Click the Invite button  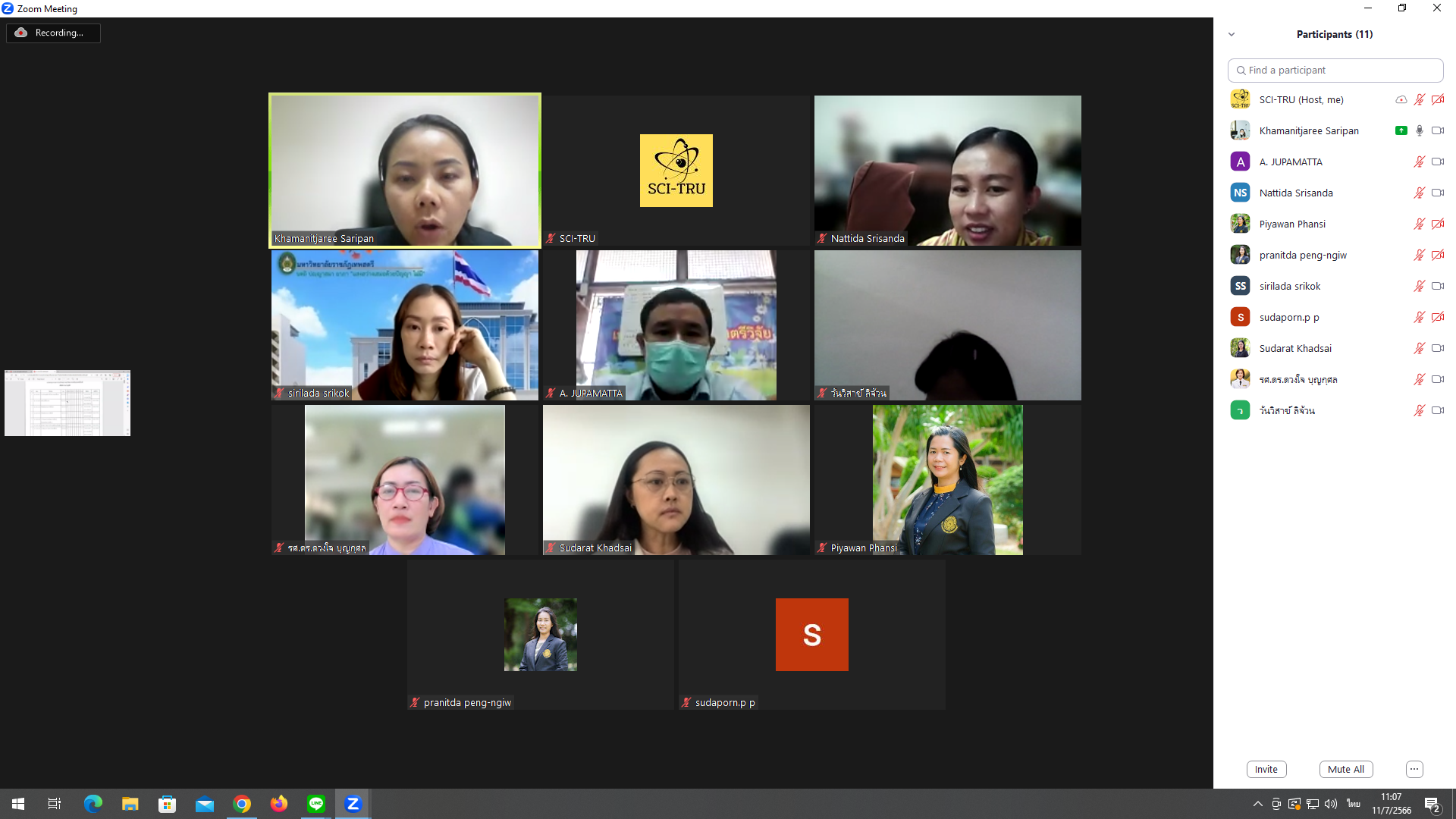pyautogui.click(x=1266, y=769)
